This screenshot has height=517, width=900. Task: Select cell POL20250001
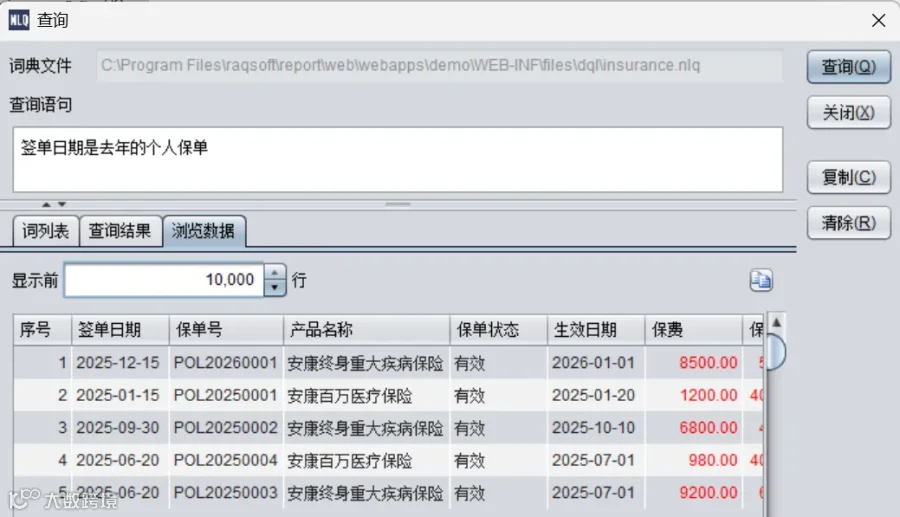point(226,395)
